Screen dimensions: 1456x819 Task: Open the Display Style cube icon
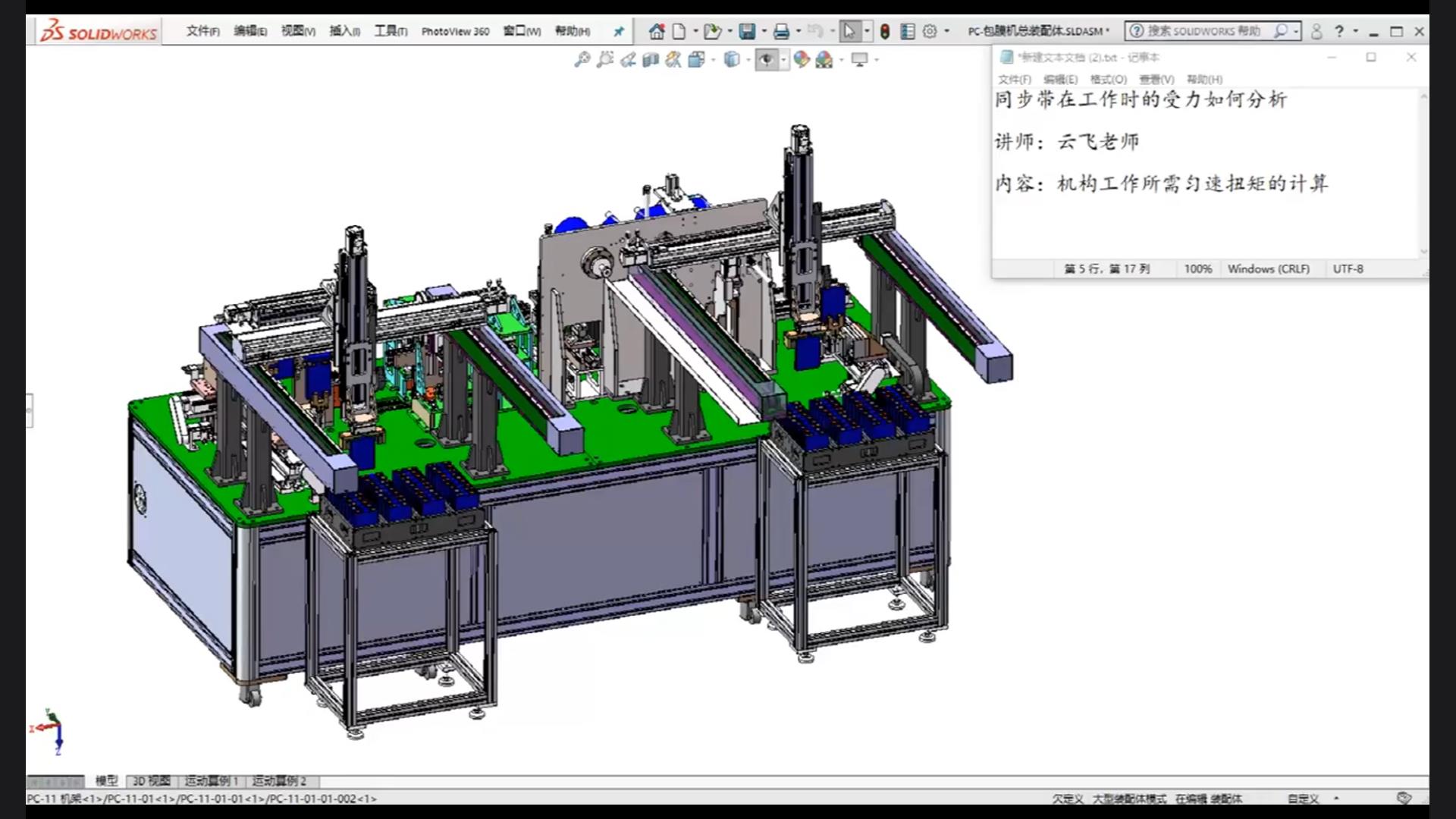tap(731, 59)
